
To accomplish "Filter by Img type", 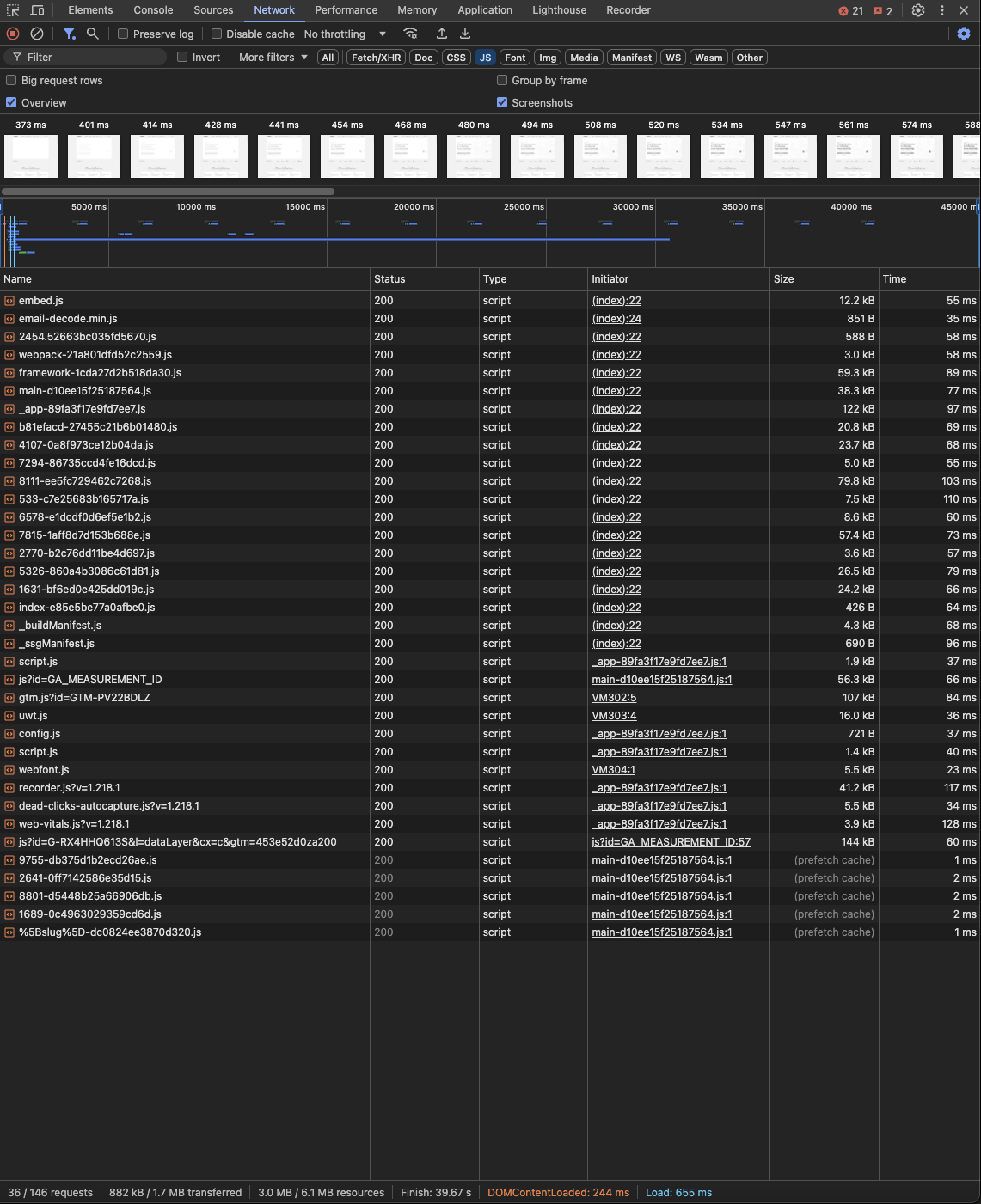I will (x=548, y=58).
